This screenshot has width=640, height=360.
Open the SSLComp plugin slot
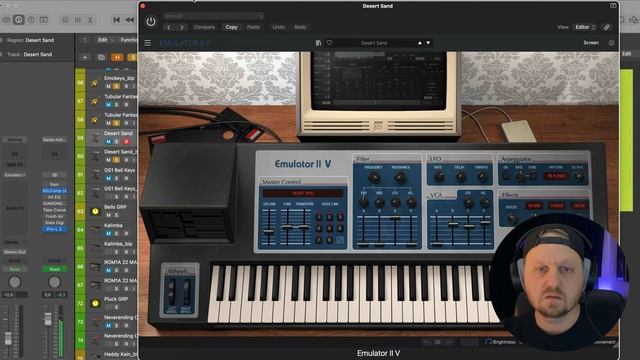click(54, 191)
